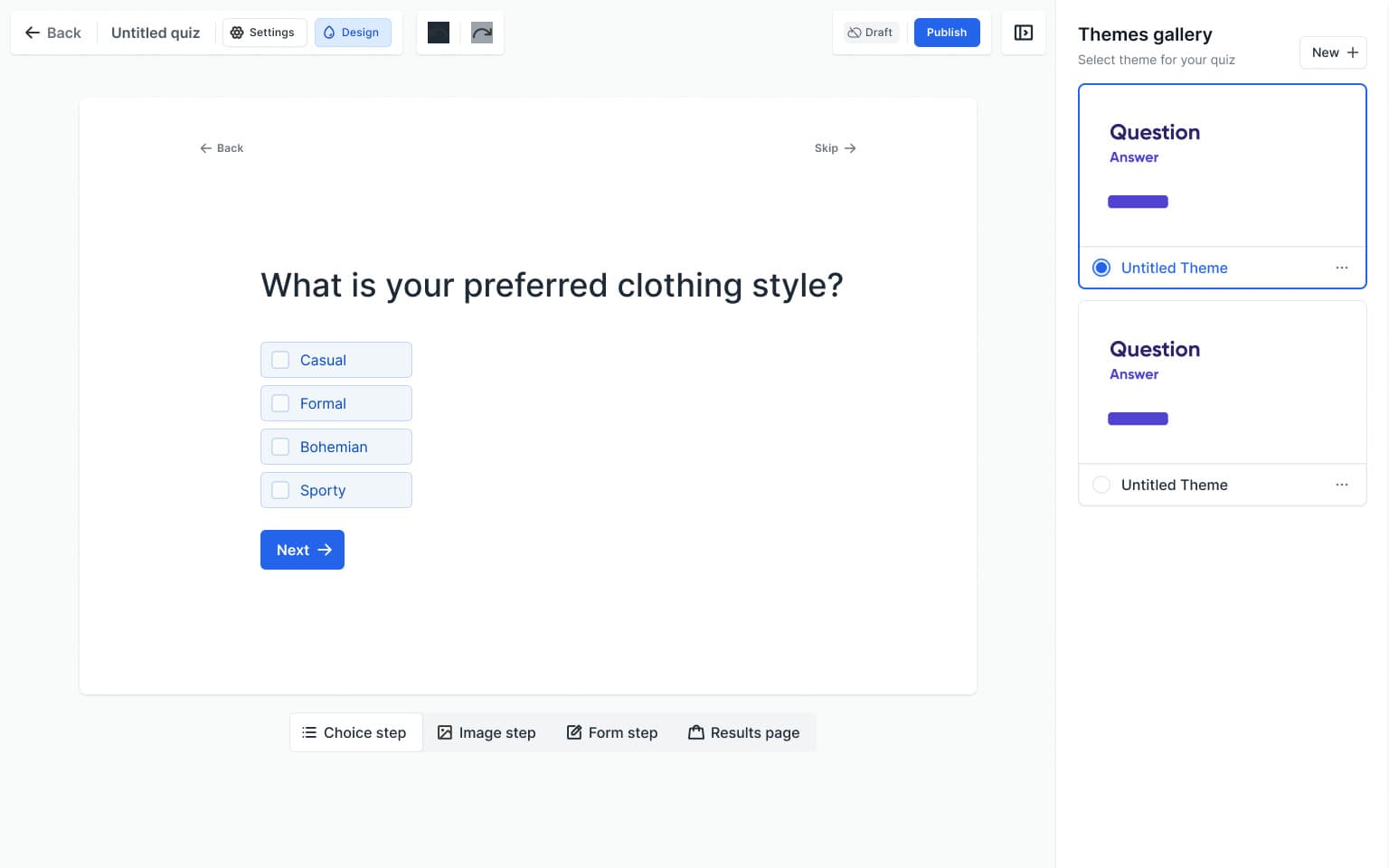This screenshot has height=868, width=1389.
Task: Click the redo arrow icon
Action: [x=482, y=33]
